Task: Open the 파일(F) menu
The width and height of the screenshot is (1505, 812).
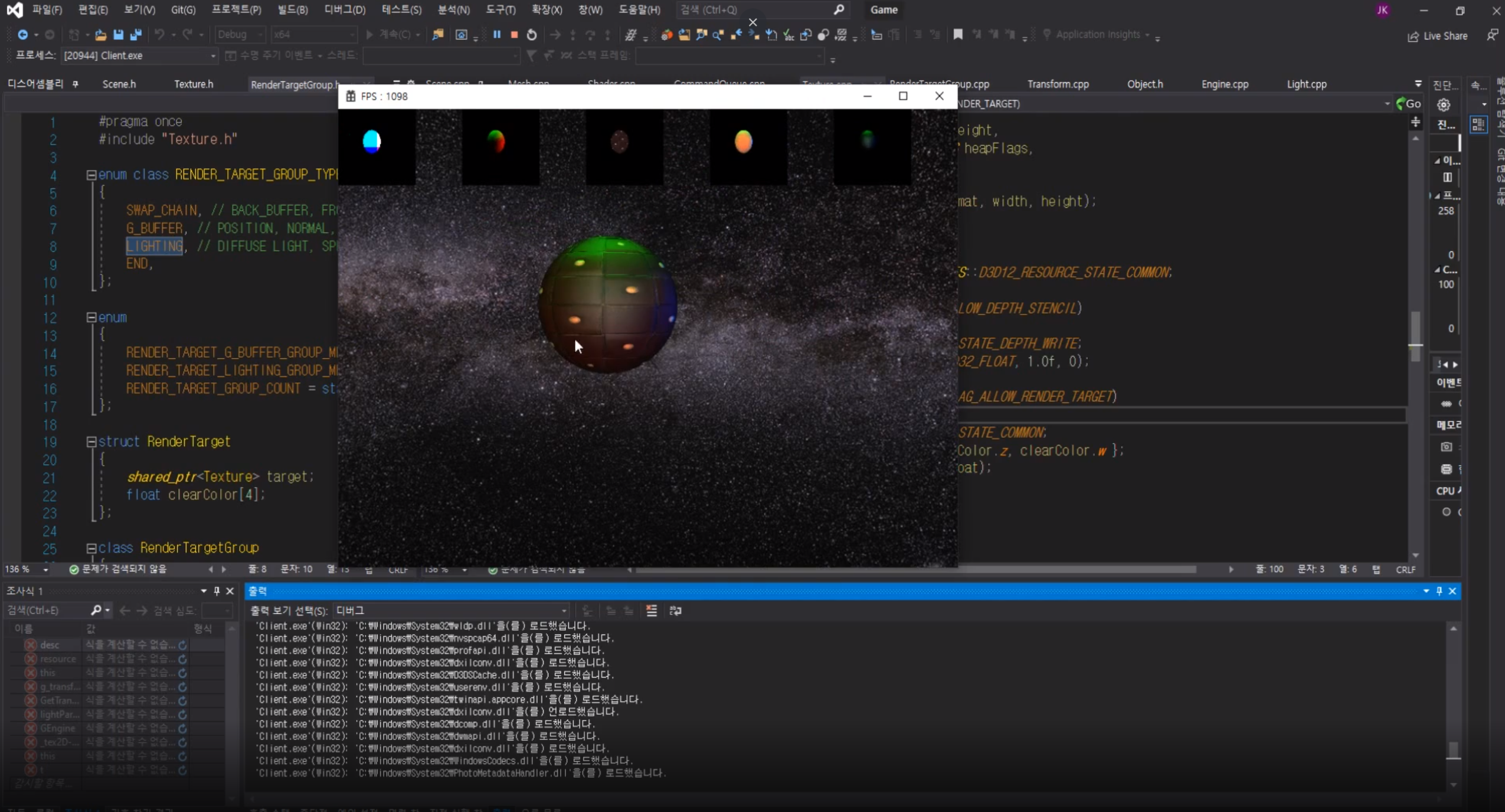Action: pyautogui.click(x=47, y=9)
